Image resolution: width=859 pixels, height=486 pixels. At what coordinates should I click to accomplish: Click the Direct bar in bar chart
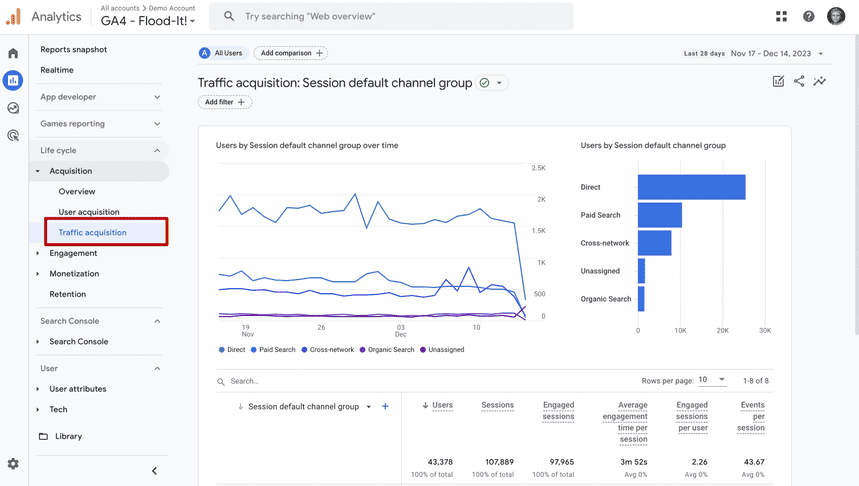click(x=691, y=187)
